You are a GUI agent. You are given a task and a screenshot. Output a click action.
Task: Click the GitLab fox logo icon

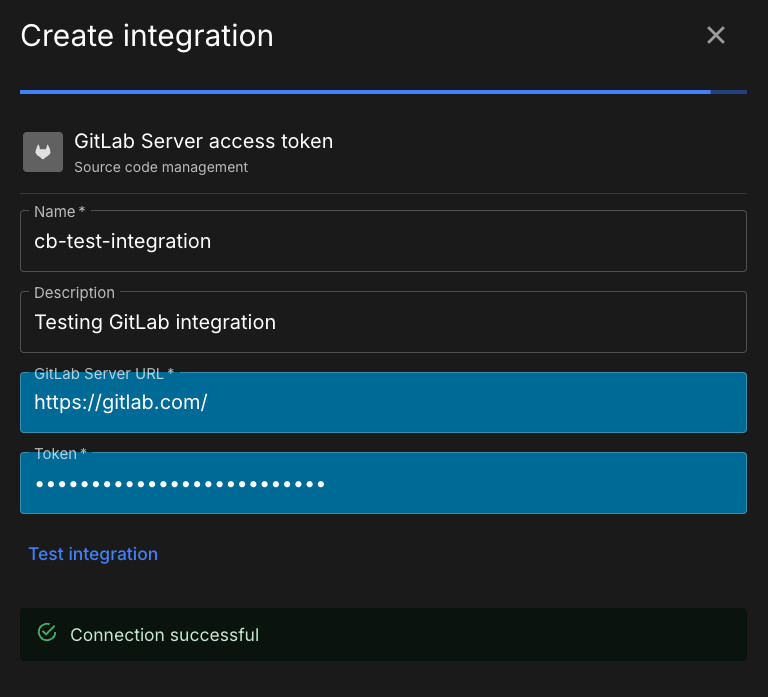click(x=43, y=152)
